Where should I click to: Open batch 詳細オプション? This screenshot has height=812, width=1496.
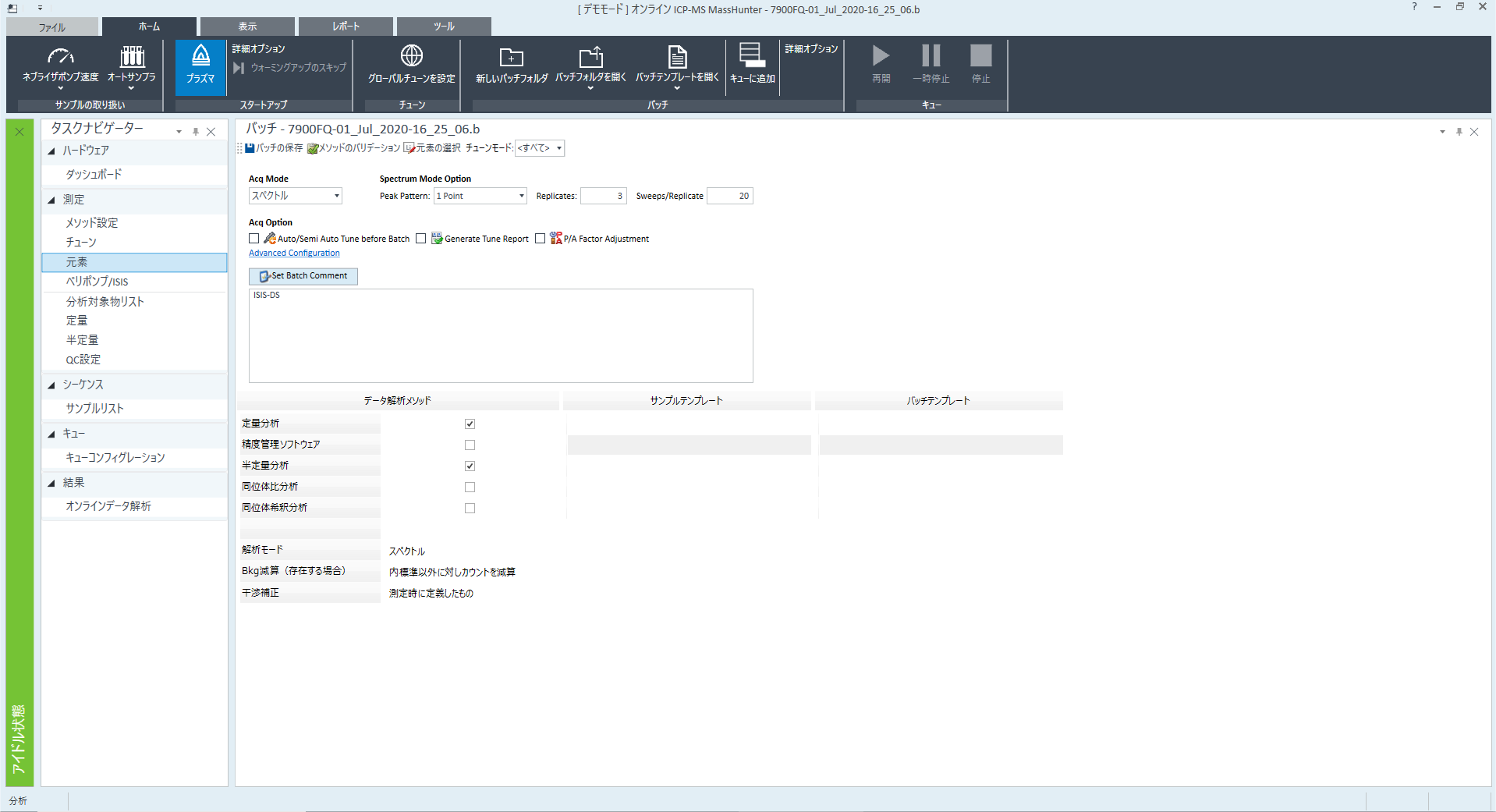811,48
